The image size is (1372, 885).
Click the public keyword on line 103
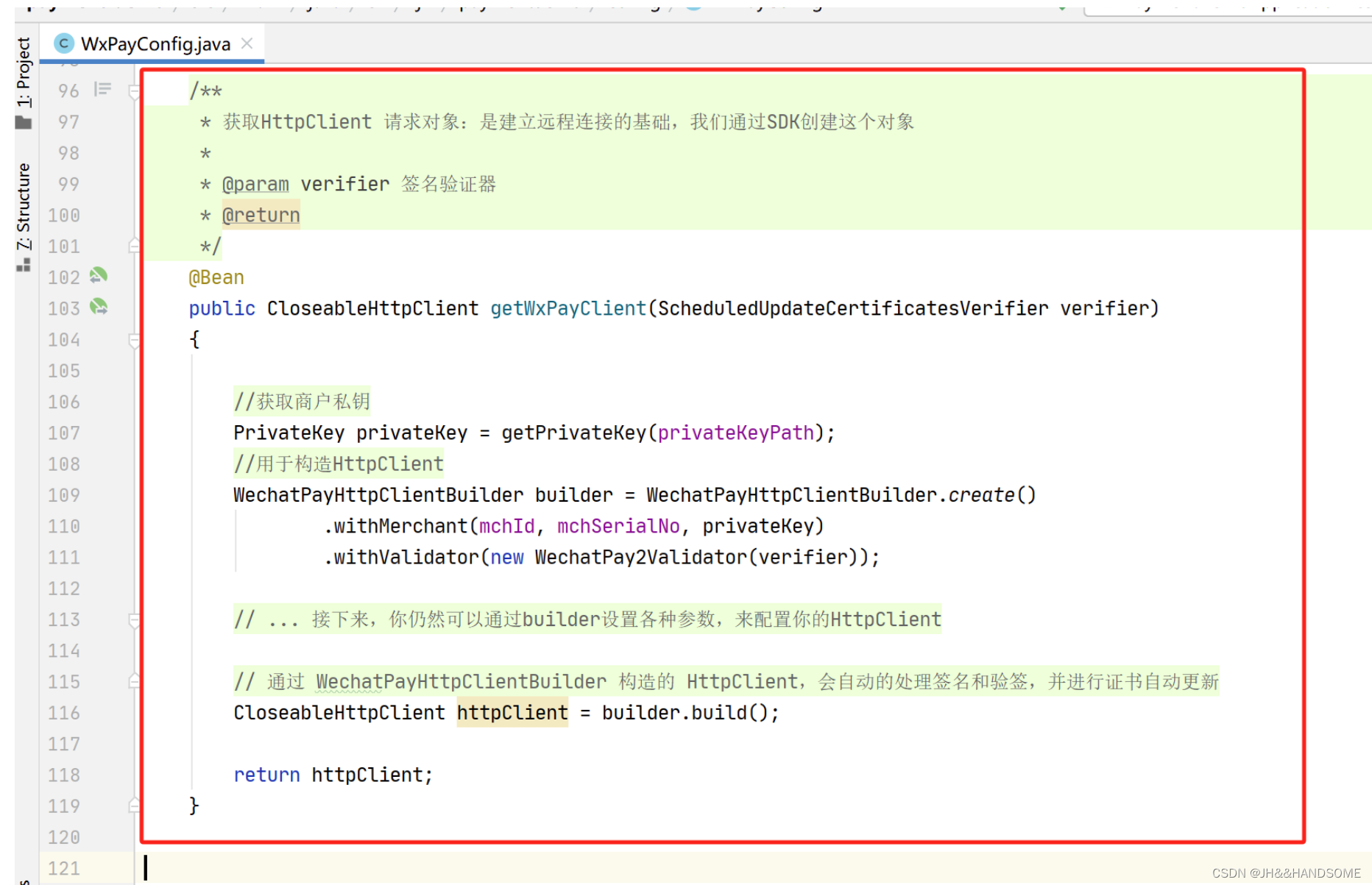222,308
